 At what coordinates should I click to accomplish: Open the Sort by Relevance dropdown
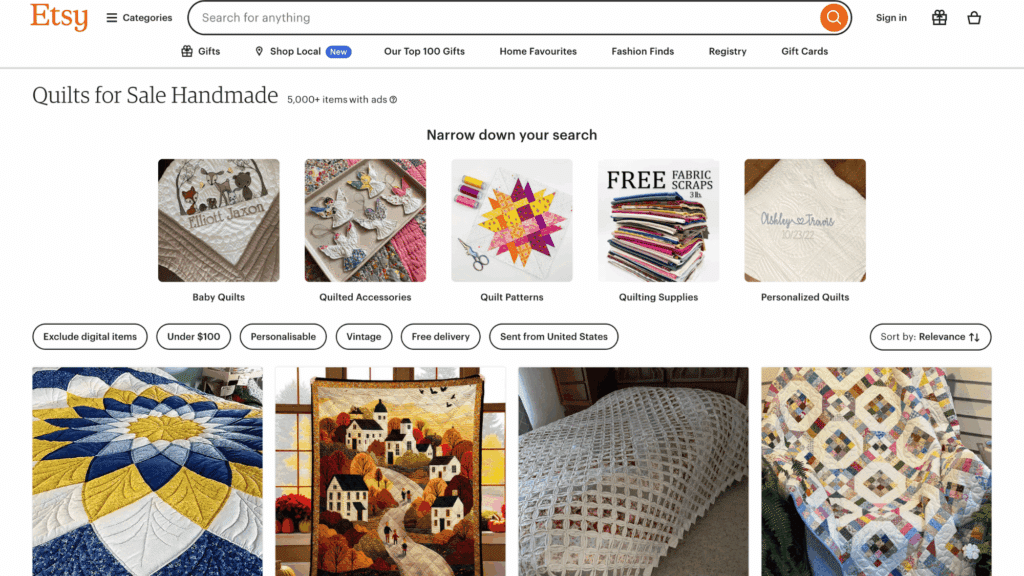click(930, 337)
